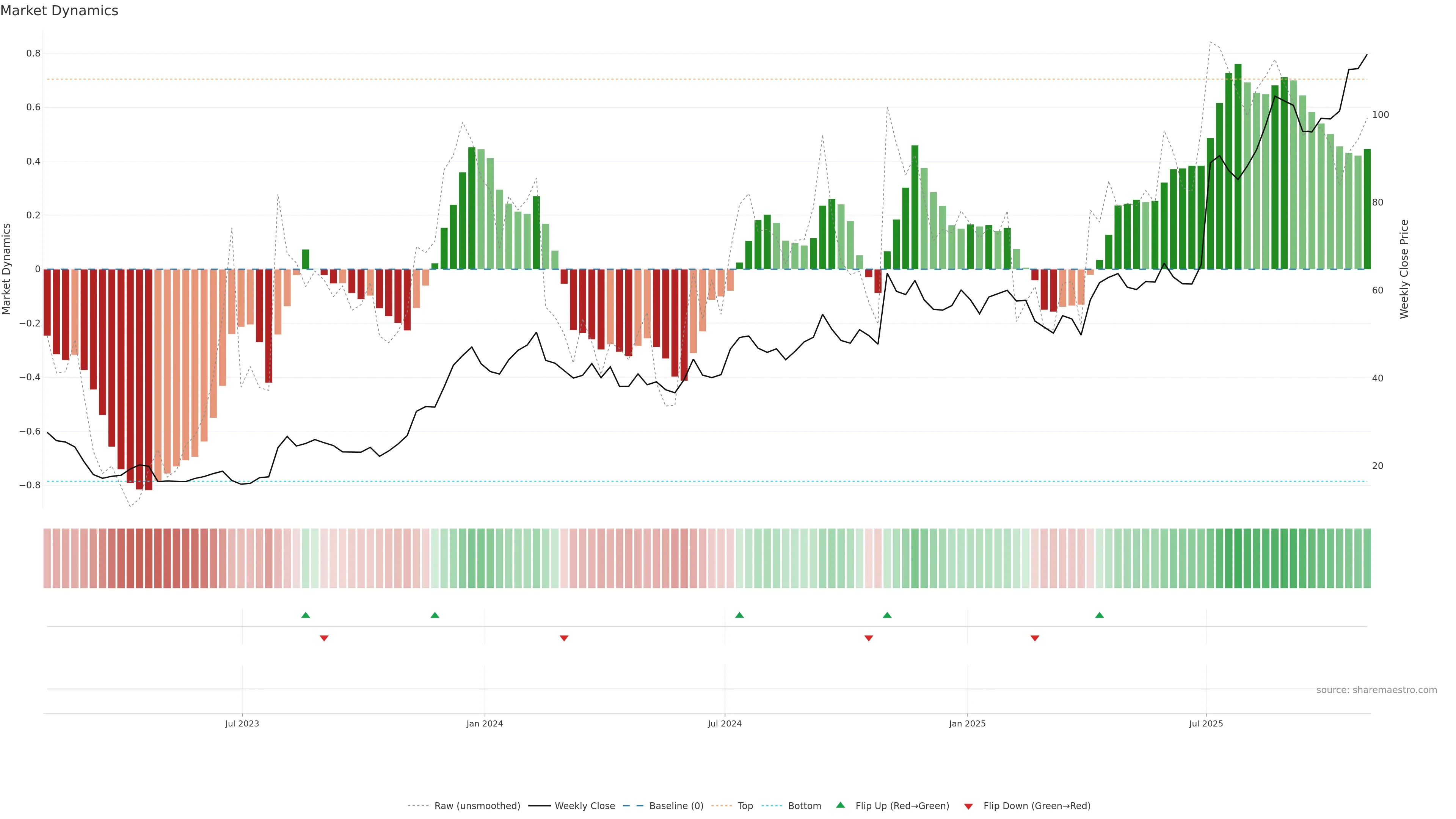Click the Market Dynamics chart title
Viewport: 1456px width, 819px height.
60,11
